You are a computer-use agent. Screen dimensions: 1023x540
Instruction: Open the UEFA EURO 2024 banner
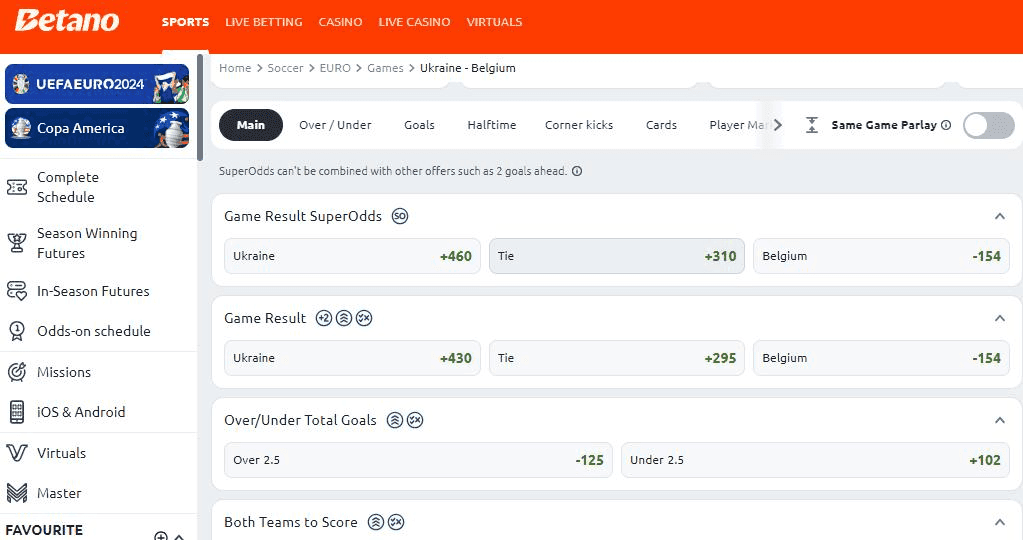[x=97, y=84]
